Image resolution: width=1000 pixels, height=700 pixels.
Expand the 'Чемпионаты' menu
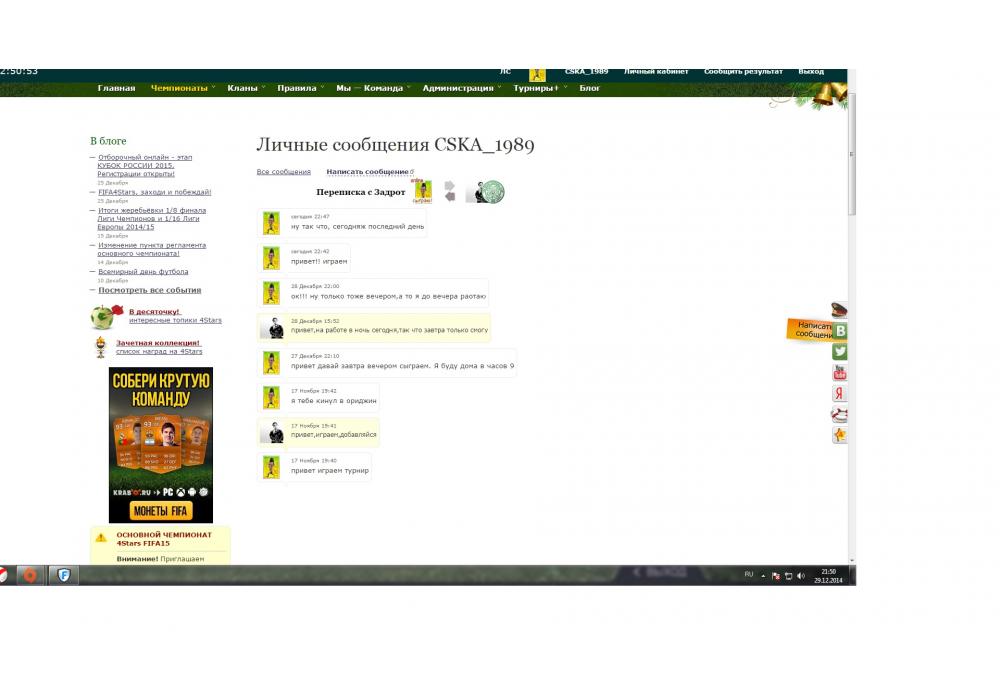tap(182, 88)
